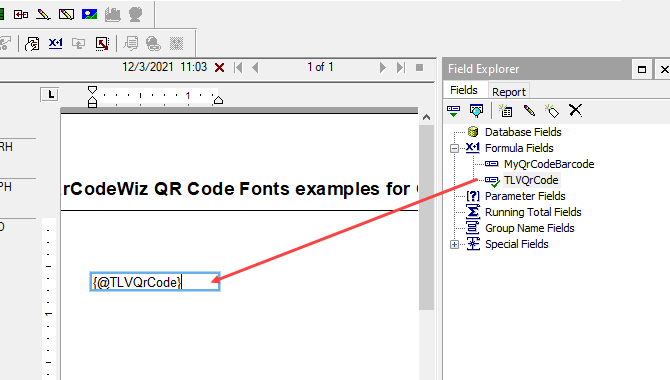Maximize the Field Explorer panel

coord(642,69)
